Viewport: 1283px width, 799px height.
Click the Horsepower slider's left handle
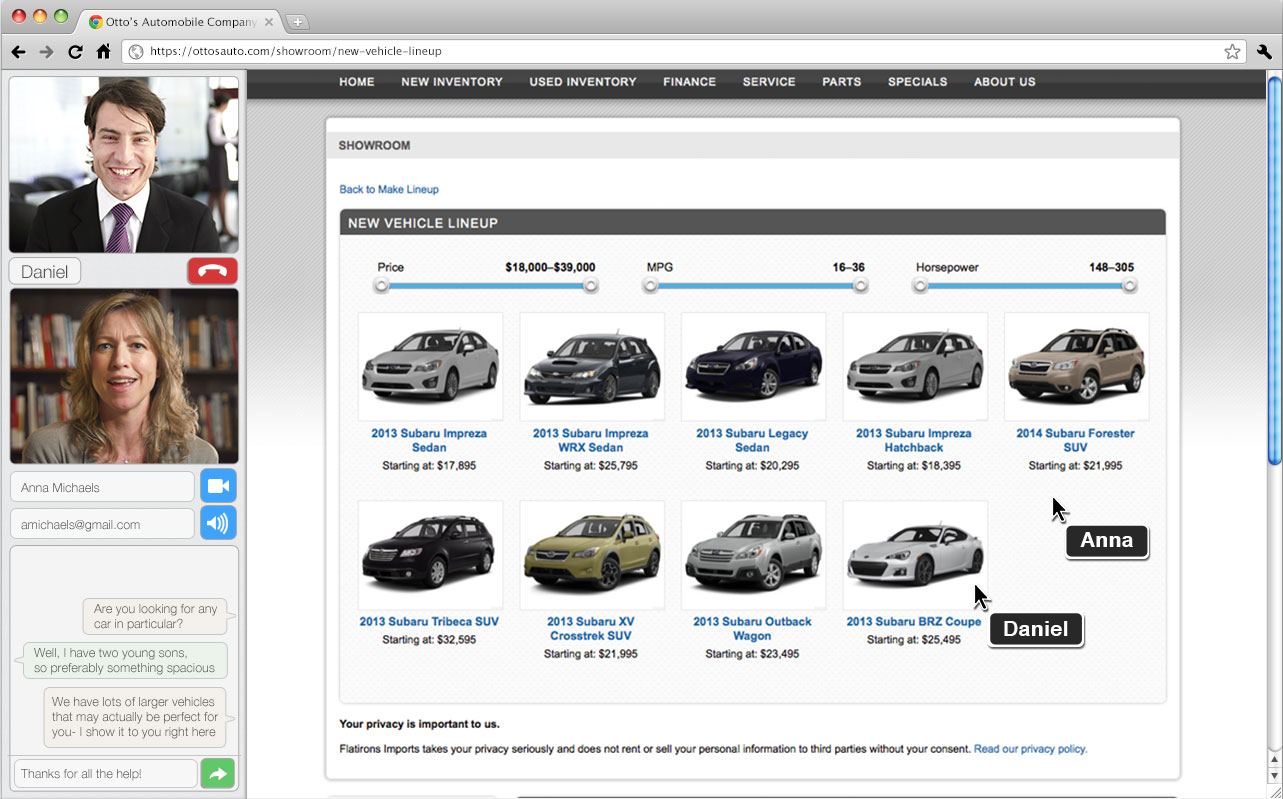[x=920, y=286]
